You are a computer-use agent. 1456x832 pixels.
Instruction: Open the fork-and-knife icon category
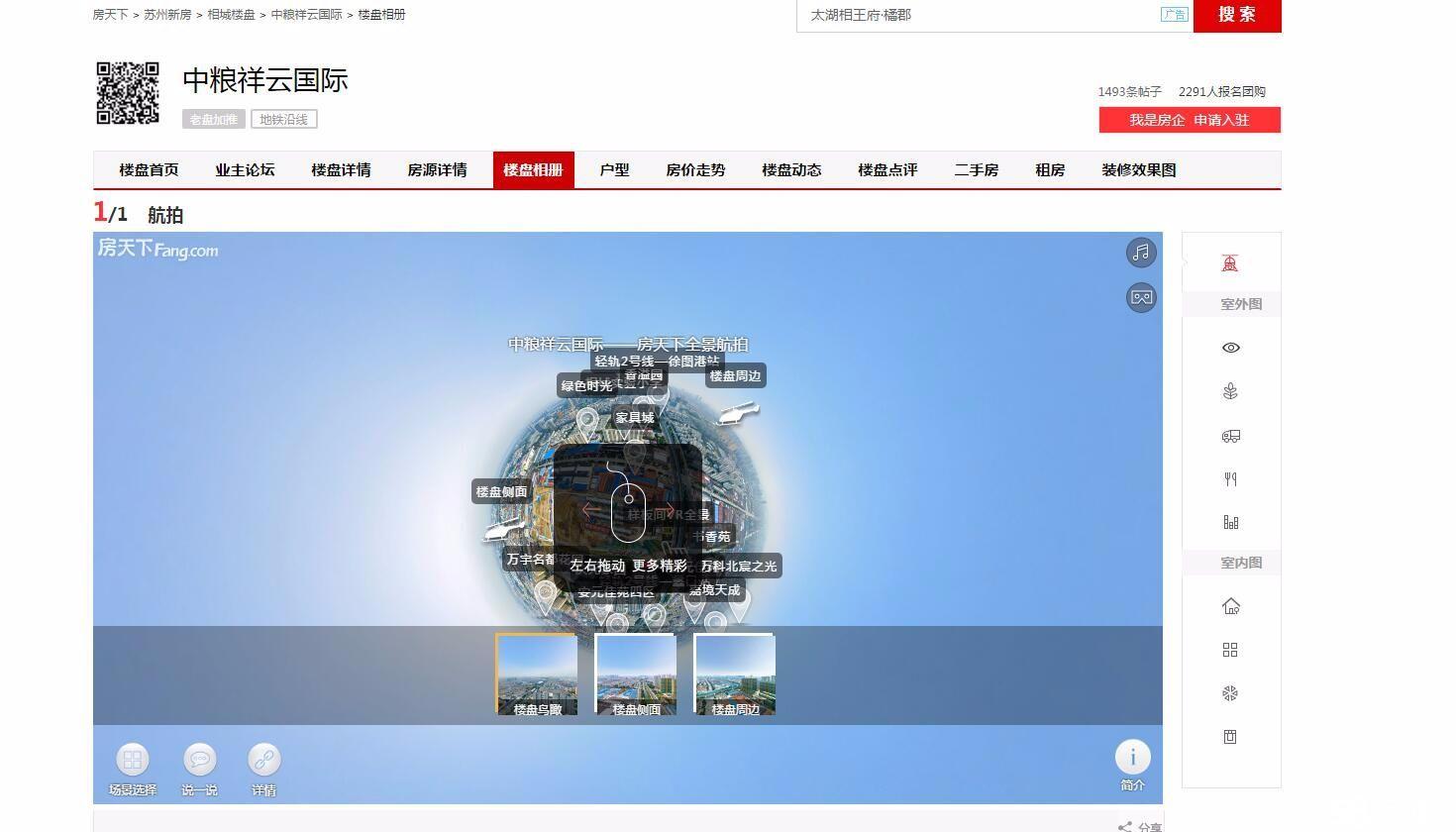point(1230,479)
